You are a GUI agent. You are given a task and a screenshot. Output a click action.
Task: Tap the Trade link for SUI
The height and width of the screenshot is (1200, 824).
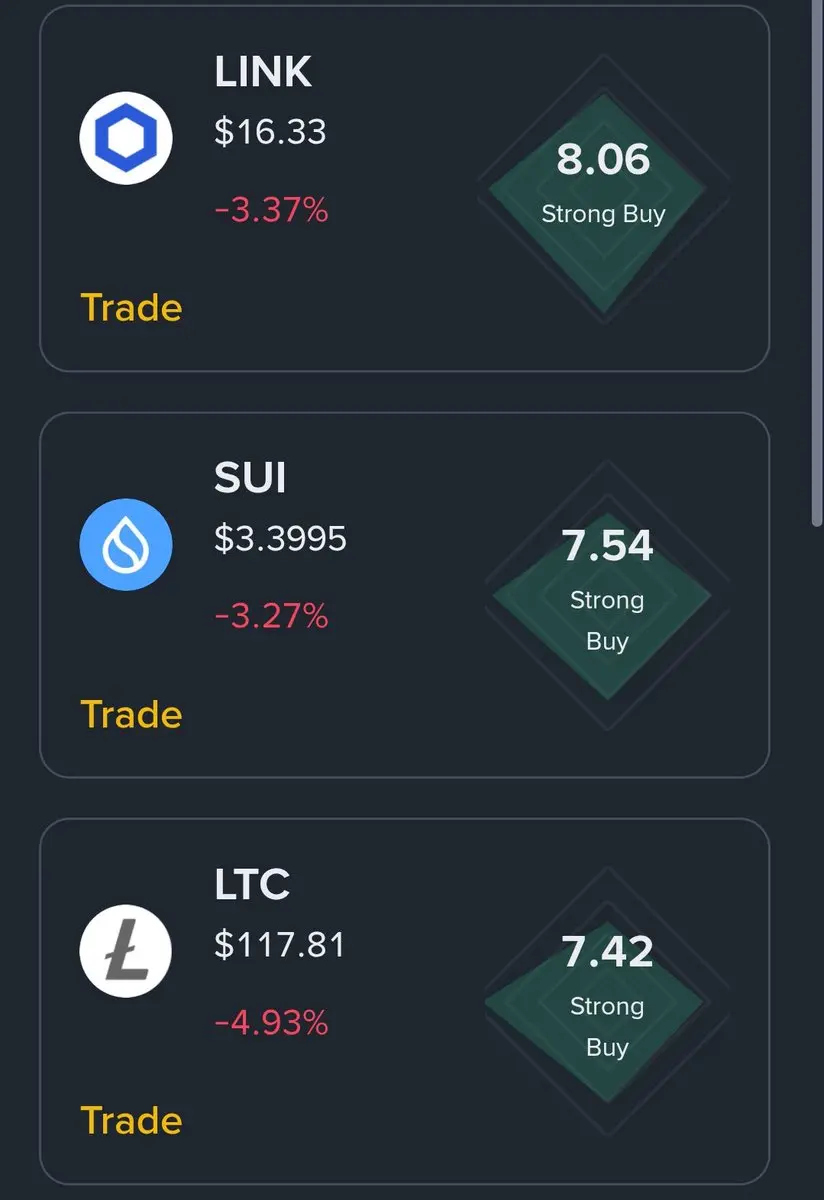pos(131,715)
